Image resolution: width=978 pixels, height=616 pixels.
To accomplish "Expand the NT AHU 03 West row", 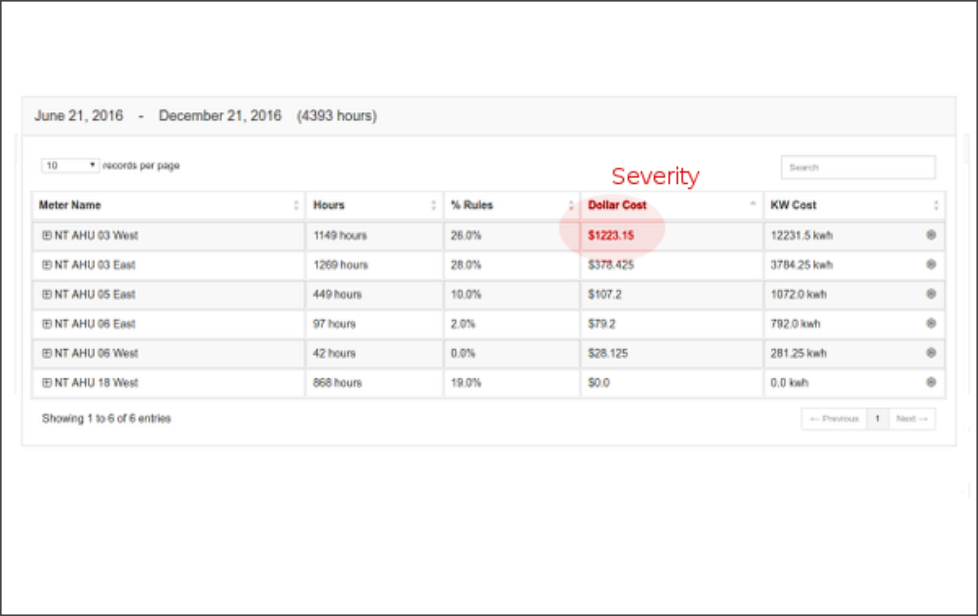I will pos(47,235).
